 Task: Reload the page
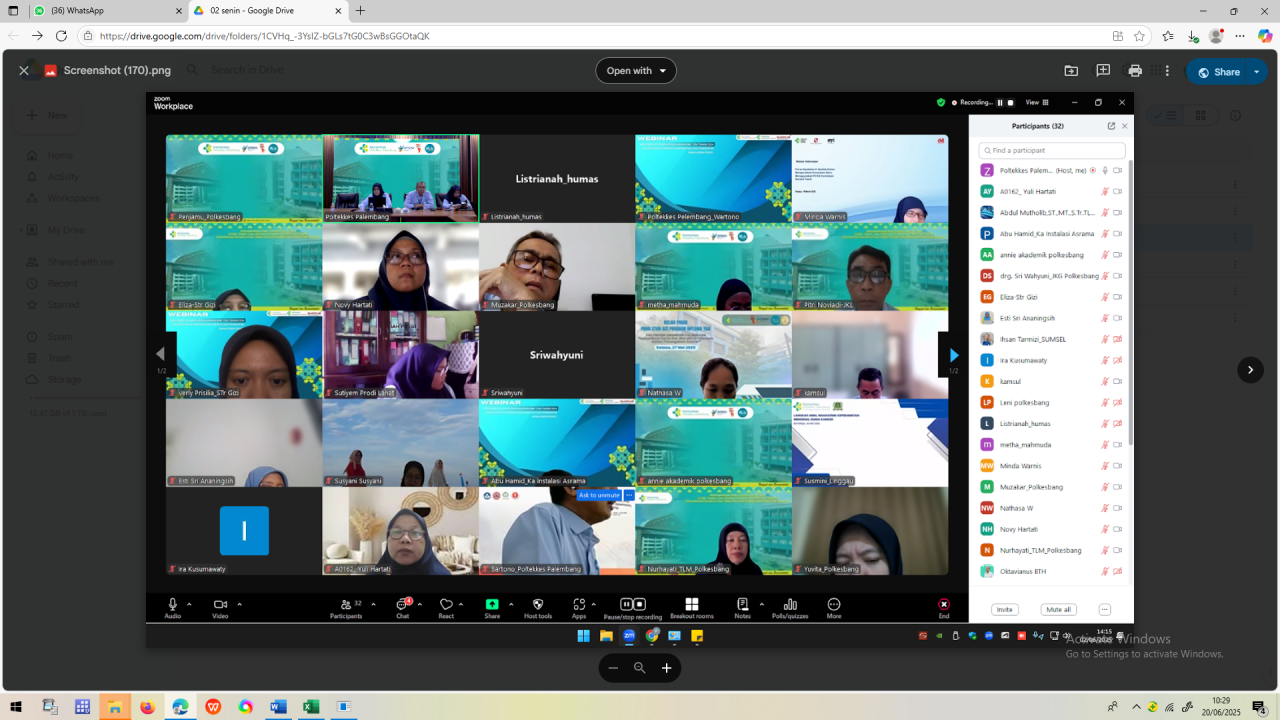point(61,36)
